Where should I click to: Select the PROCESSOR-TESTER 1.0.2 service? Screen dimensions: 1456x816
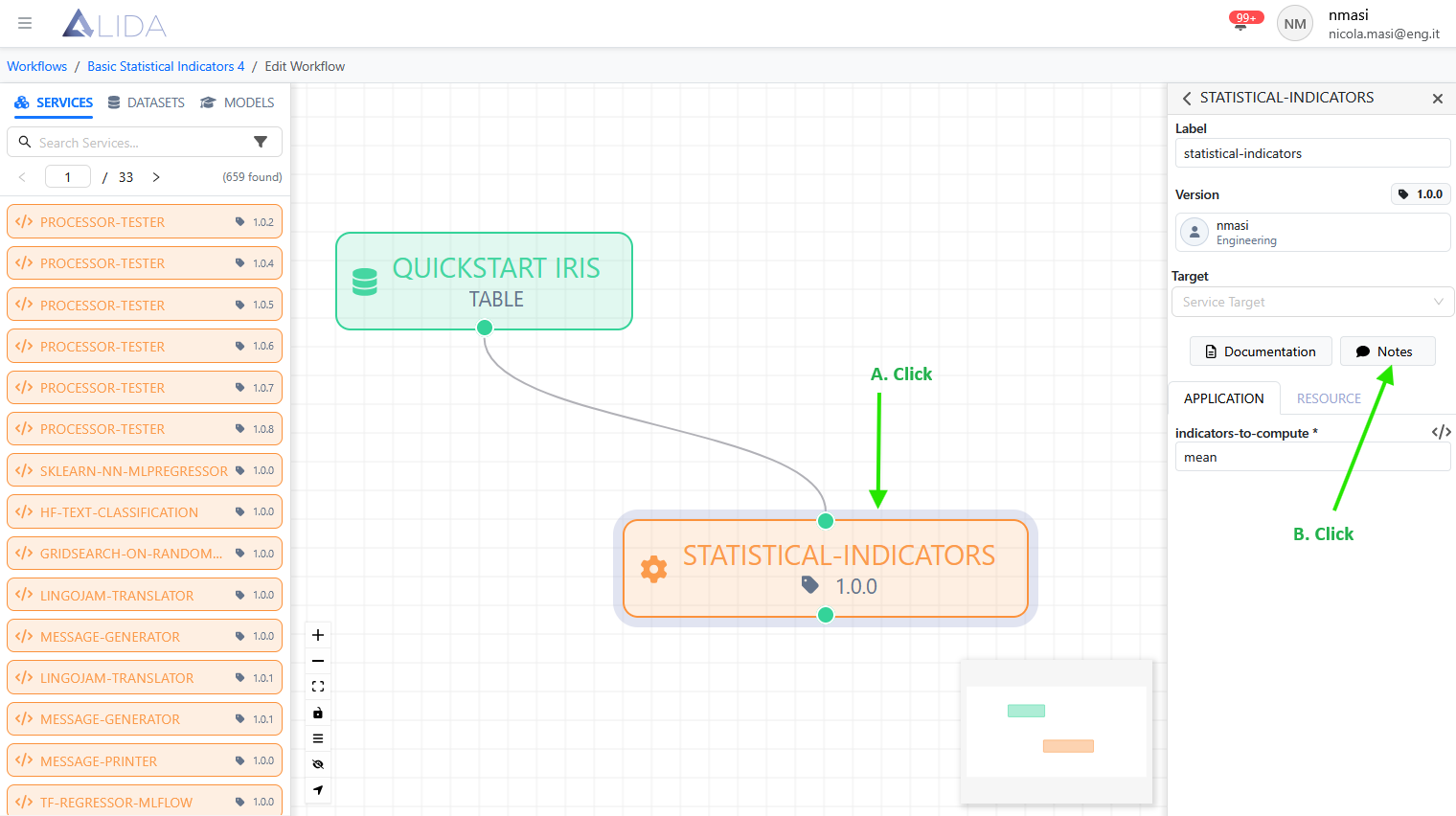145,221
